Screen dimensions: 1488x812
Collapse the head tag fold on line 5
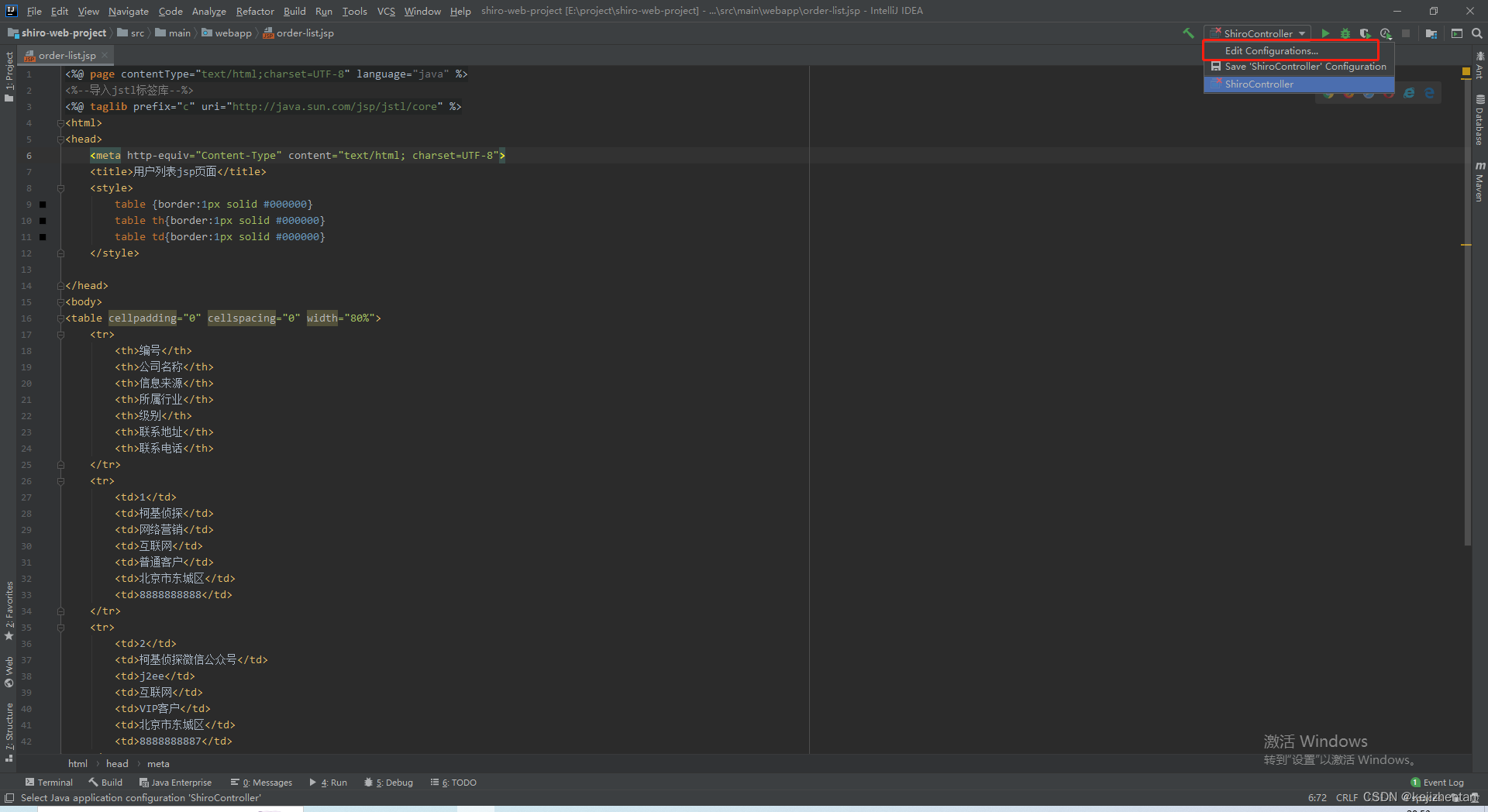(60, 139)
